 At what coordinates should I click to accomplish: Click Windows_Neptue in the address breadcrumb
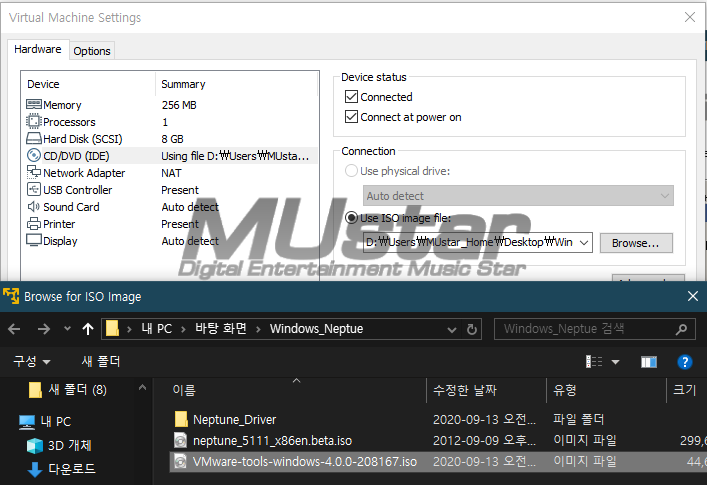point(317,329)
